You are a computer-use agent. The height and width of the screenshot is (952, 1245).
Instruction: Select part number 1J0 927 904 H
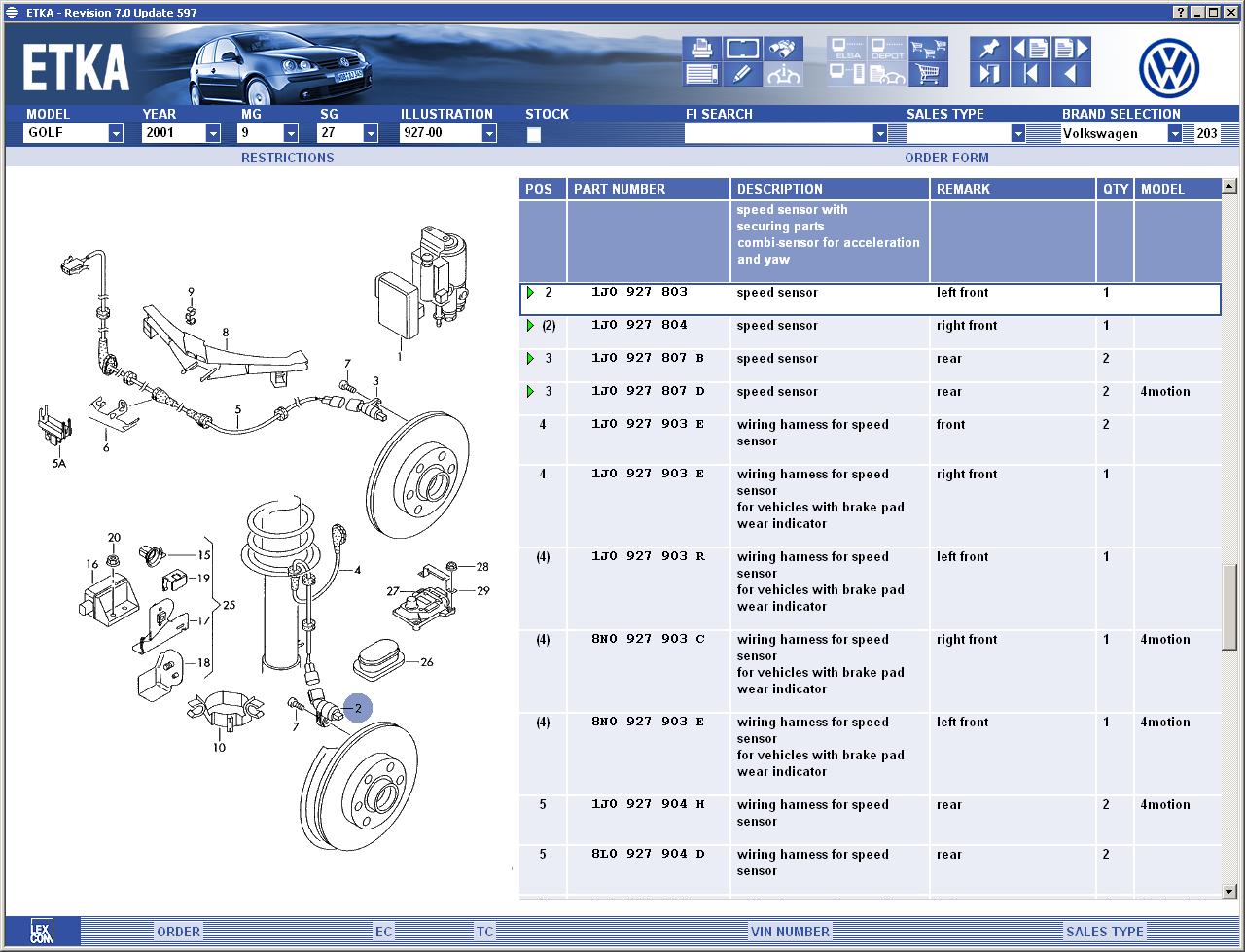(648, 804)
